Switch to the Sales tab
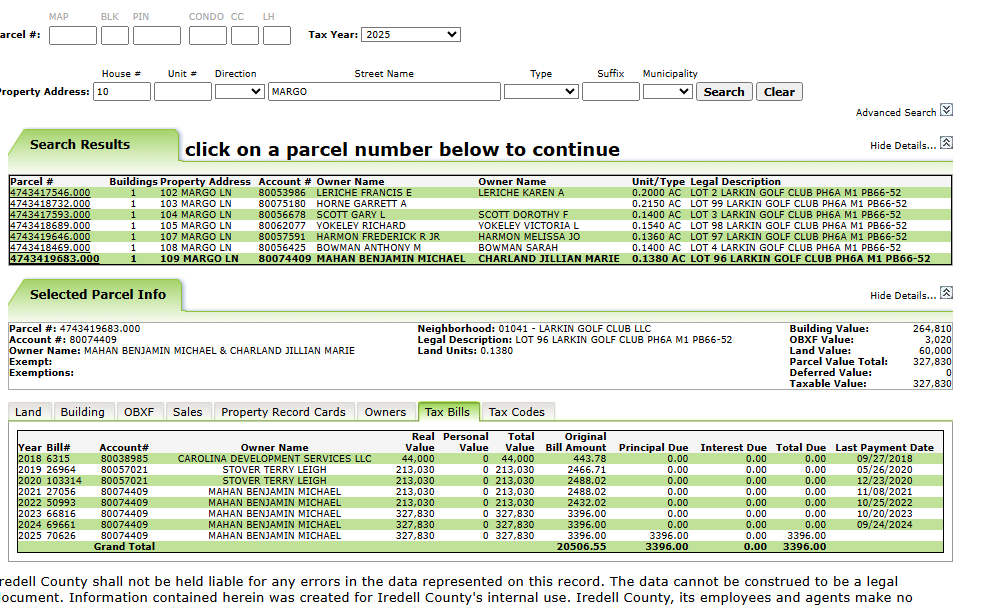This screenshot has height=605, width=985. tap(187, 412)
